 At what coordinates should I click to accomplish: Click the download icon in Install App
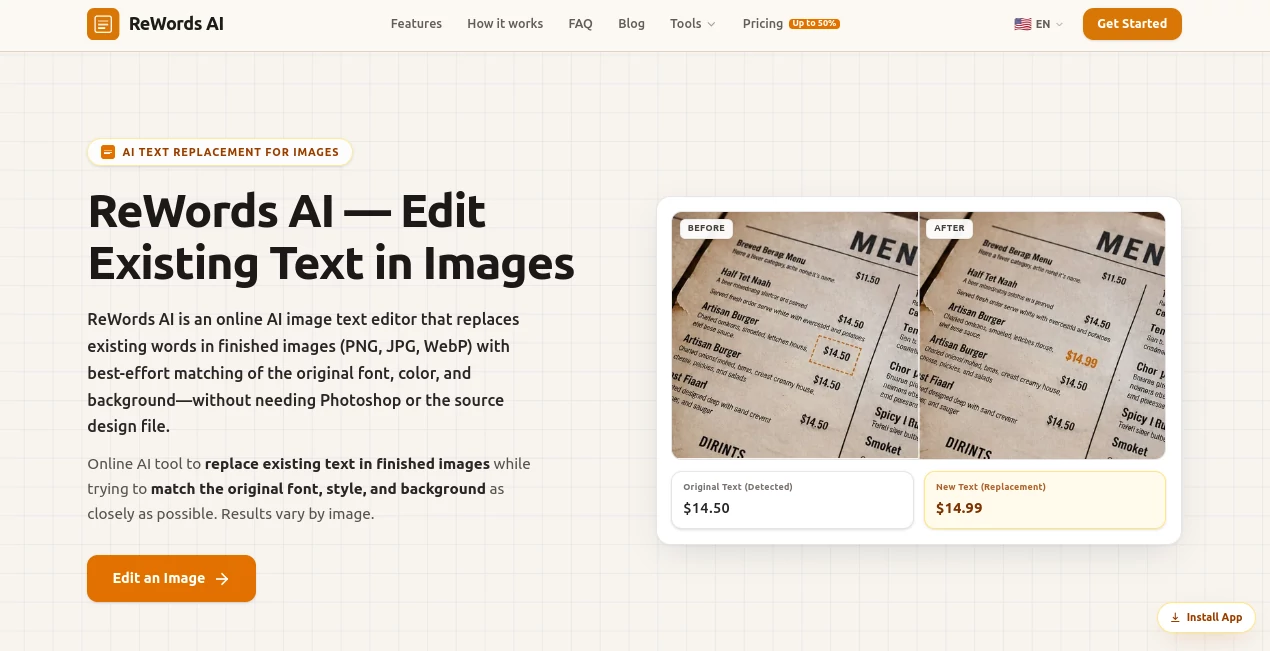[x=1175, y=618]
